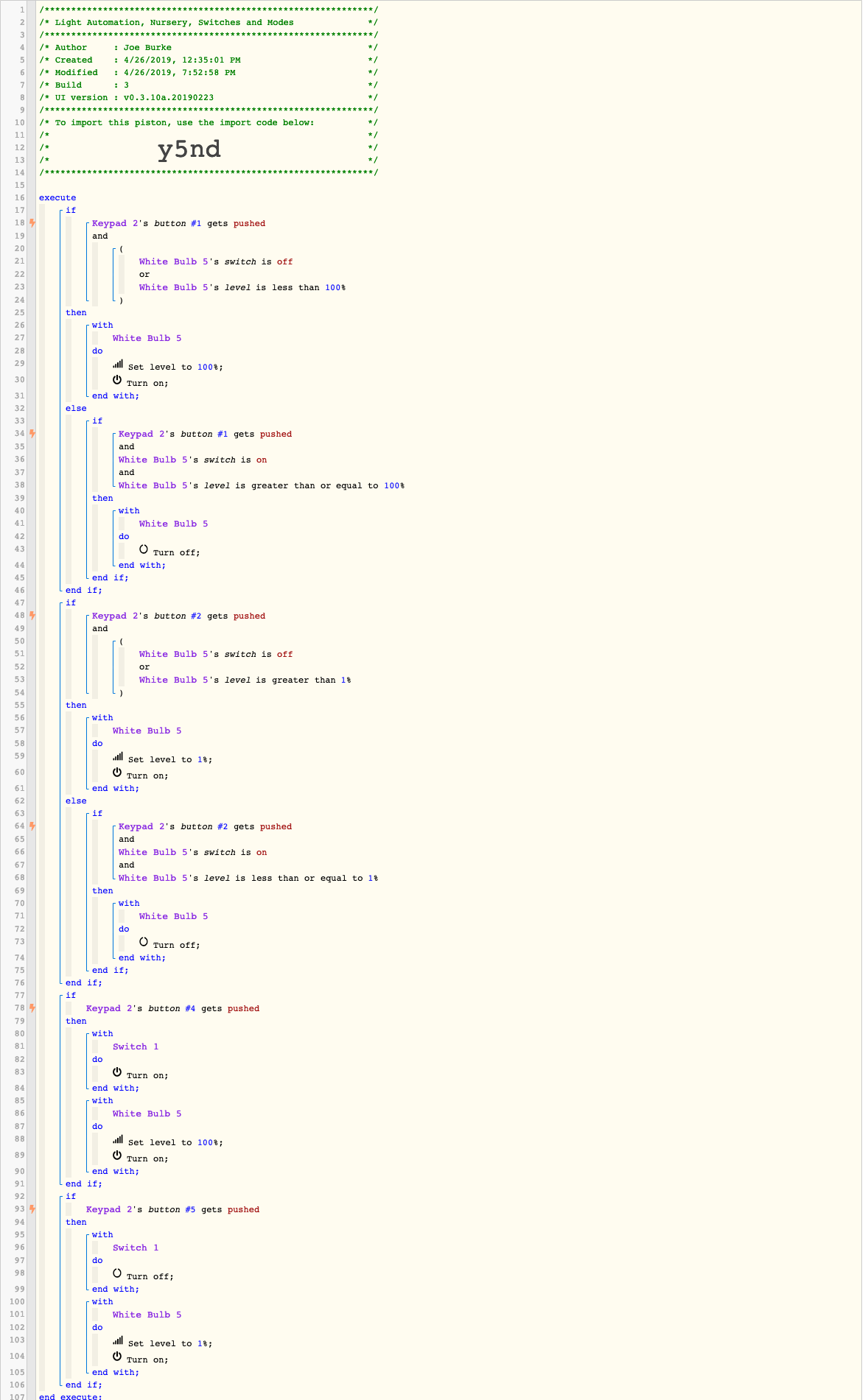
Task: Click 'end with;' on line 31
Action: coord(116,395)
